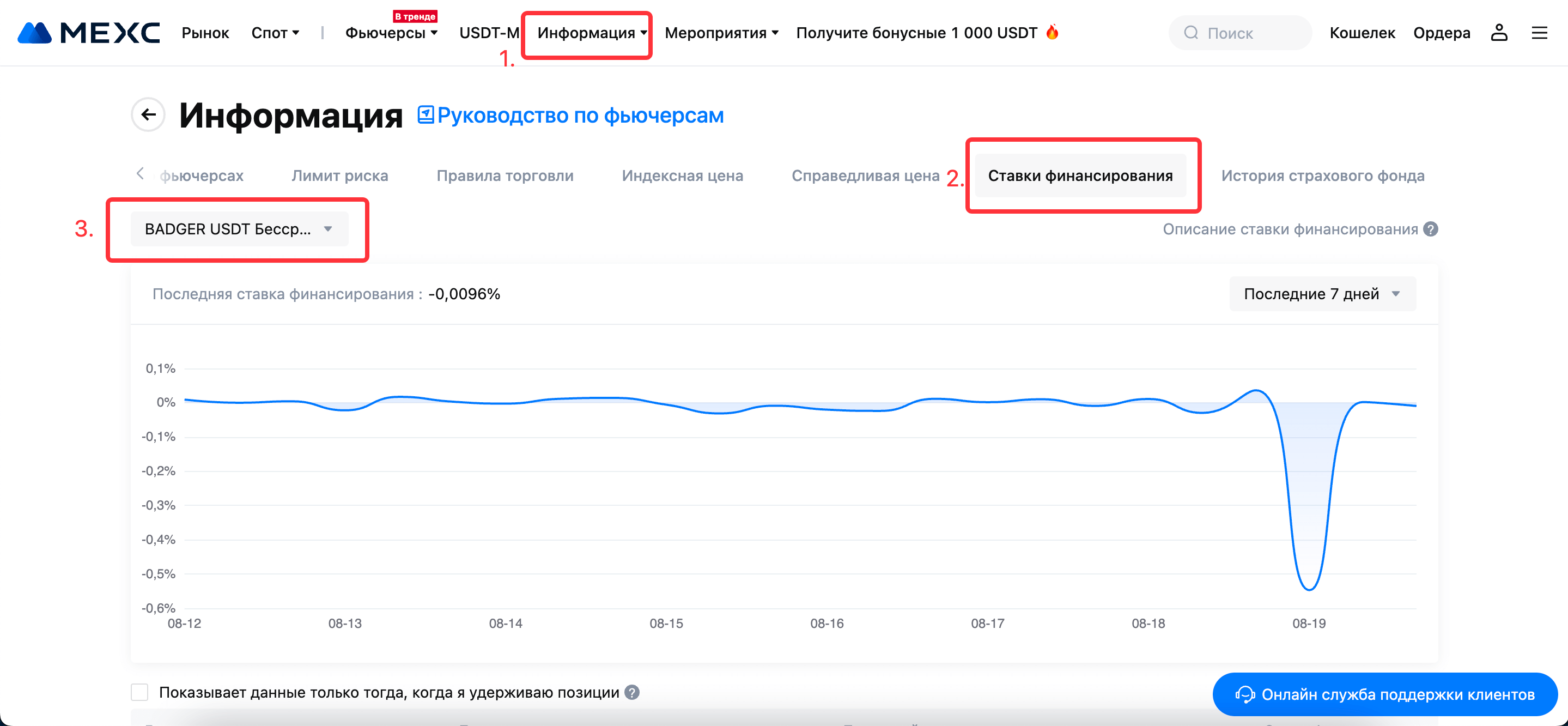
Task: Open the hamburger menu icon
Action: point(1539,33)
